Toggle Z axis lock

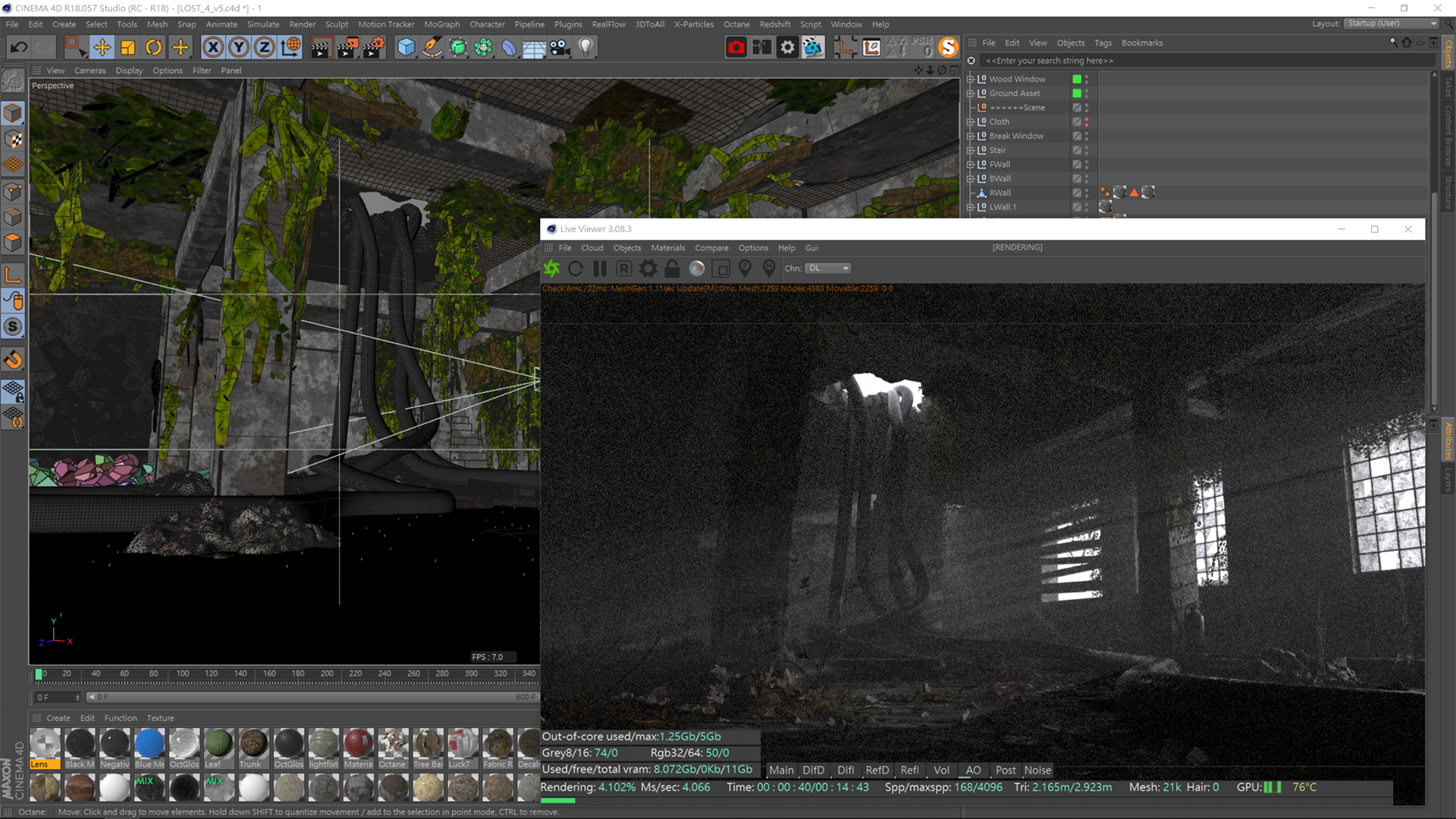tap(264, 48)
